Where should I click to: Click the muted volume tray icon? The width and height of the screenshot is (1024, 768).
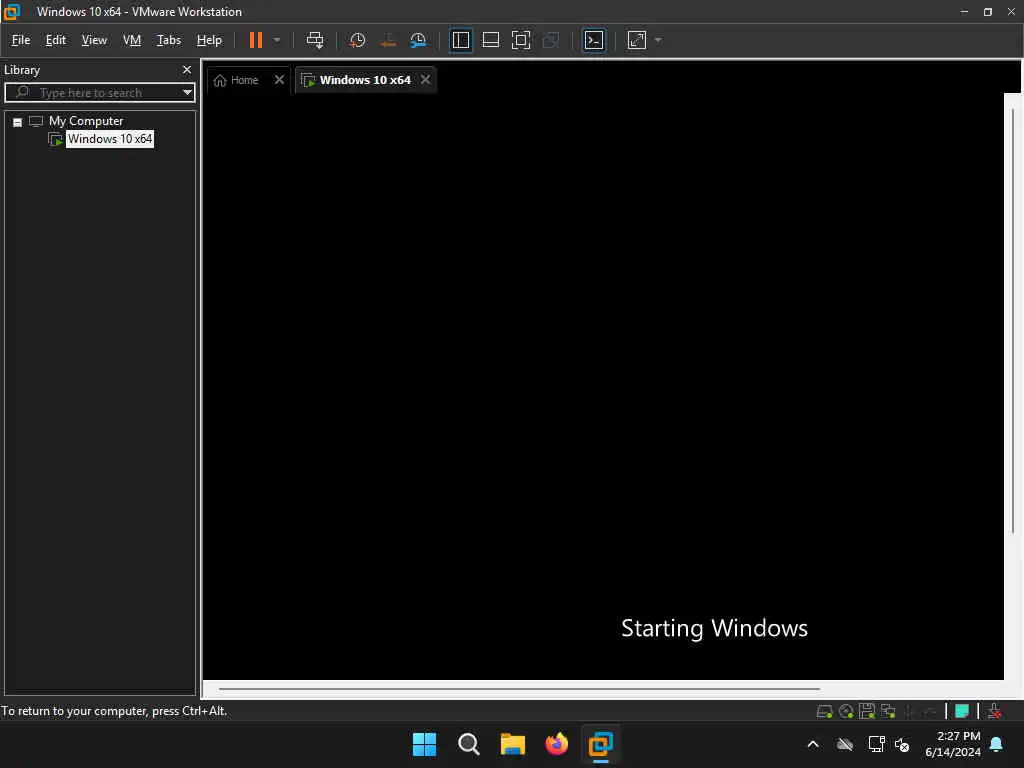point(902,744)
